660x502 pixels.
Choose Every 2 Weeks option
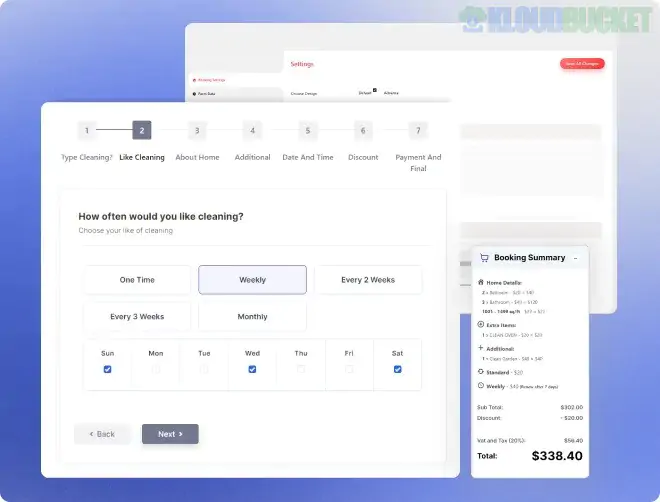tap(368, 280)
